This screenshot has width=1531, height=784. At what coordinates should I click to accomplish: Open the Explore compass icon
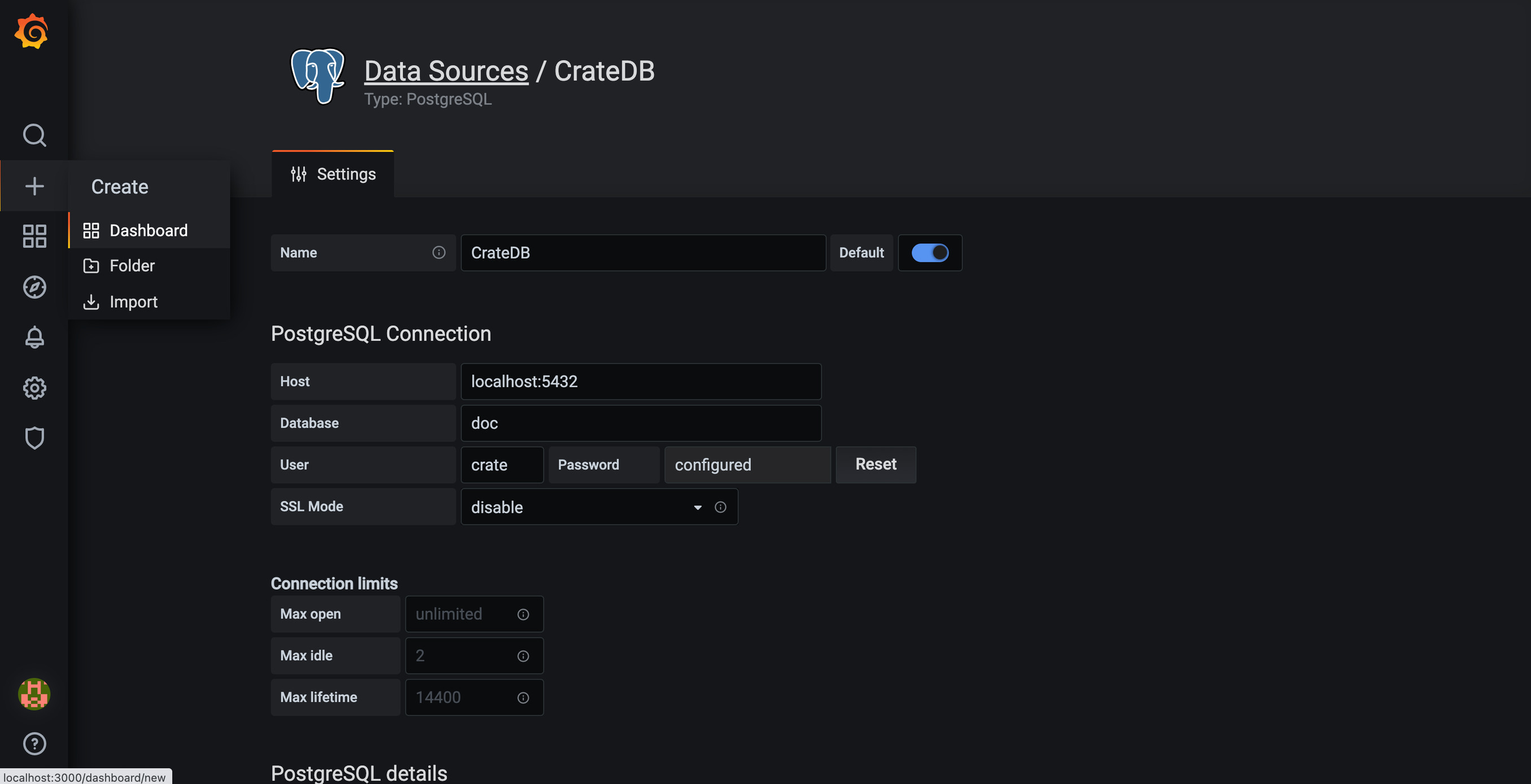(34, 287)
